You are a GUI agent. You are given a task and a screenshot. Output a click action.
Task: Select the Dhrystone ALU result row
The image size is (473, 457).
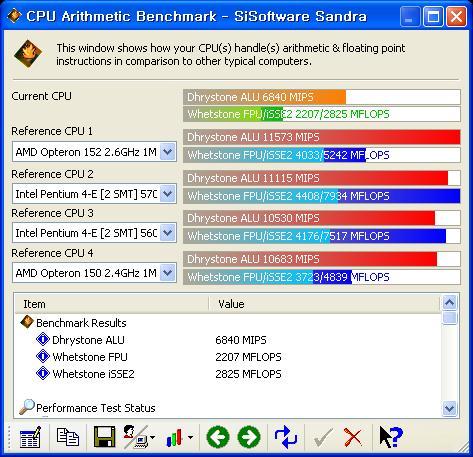228,340
